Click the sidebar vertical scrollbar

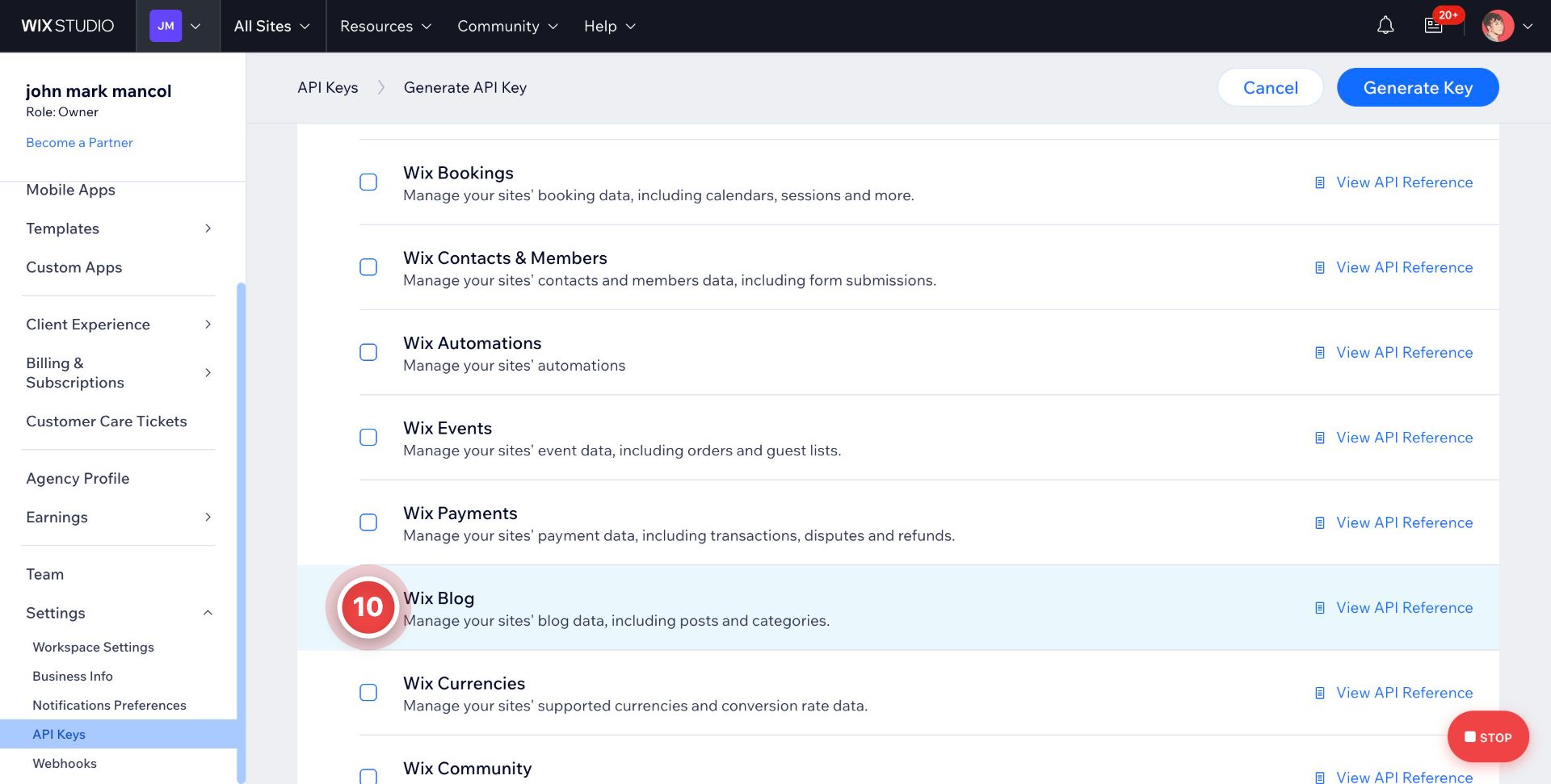(x=241, y=533)
